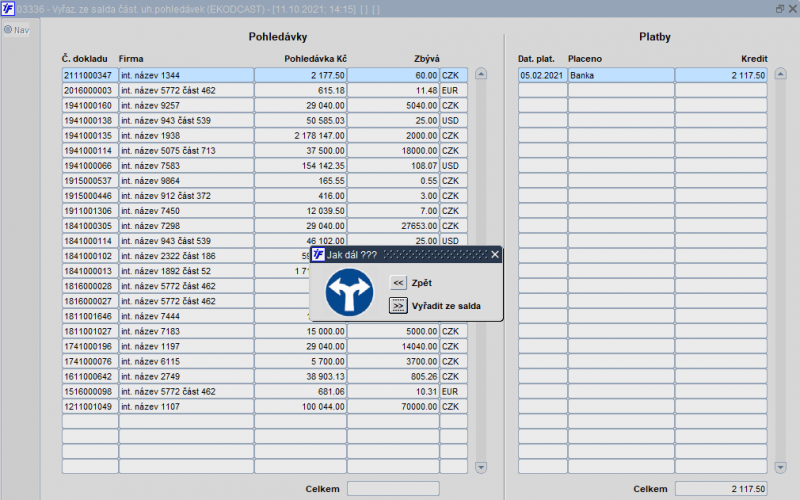
Task: Select document number 2111000347 cell
Action: 89,75
